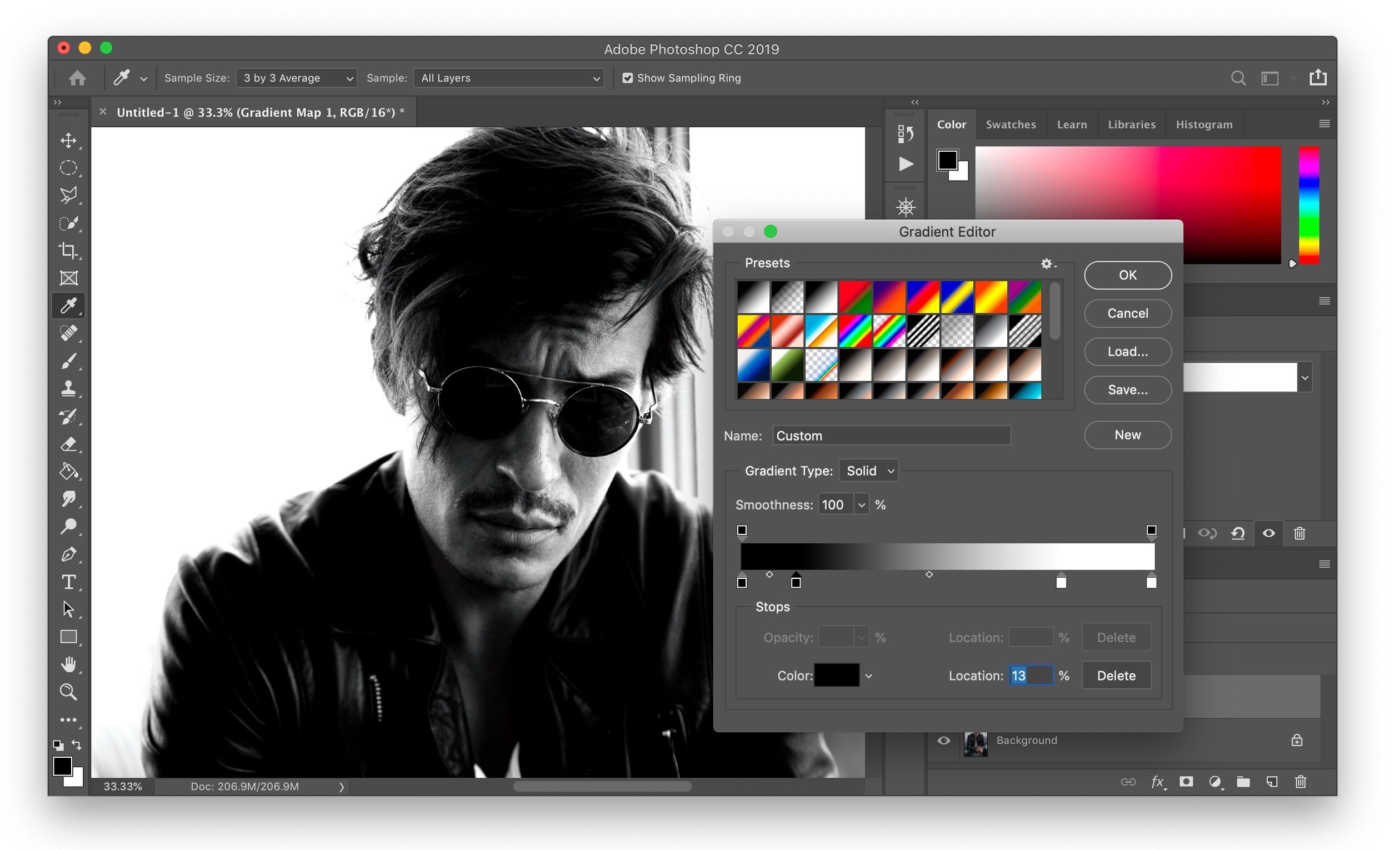
Task: Open the Sample Size dropdown
Action: pyautogui.click(x=297, y=78)
